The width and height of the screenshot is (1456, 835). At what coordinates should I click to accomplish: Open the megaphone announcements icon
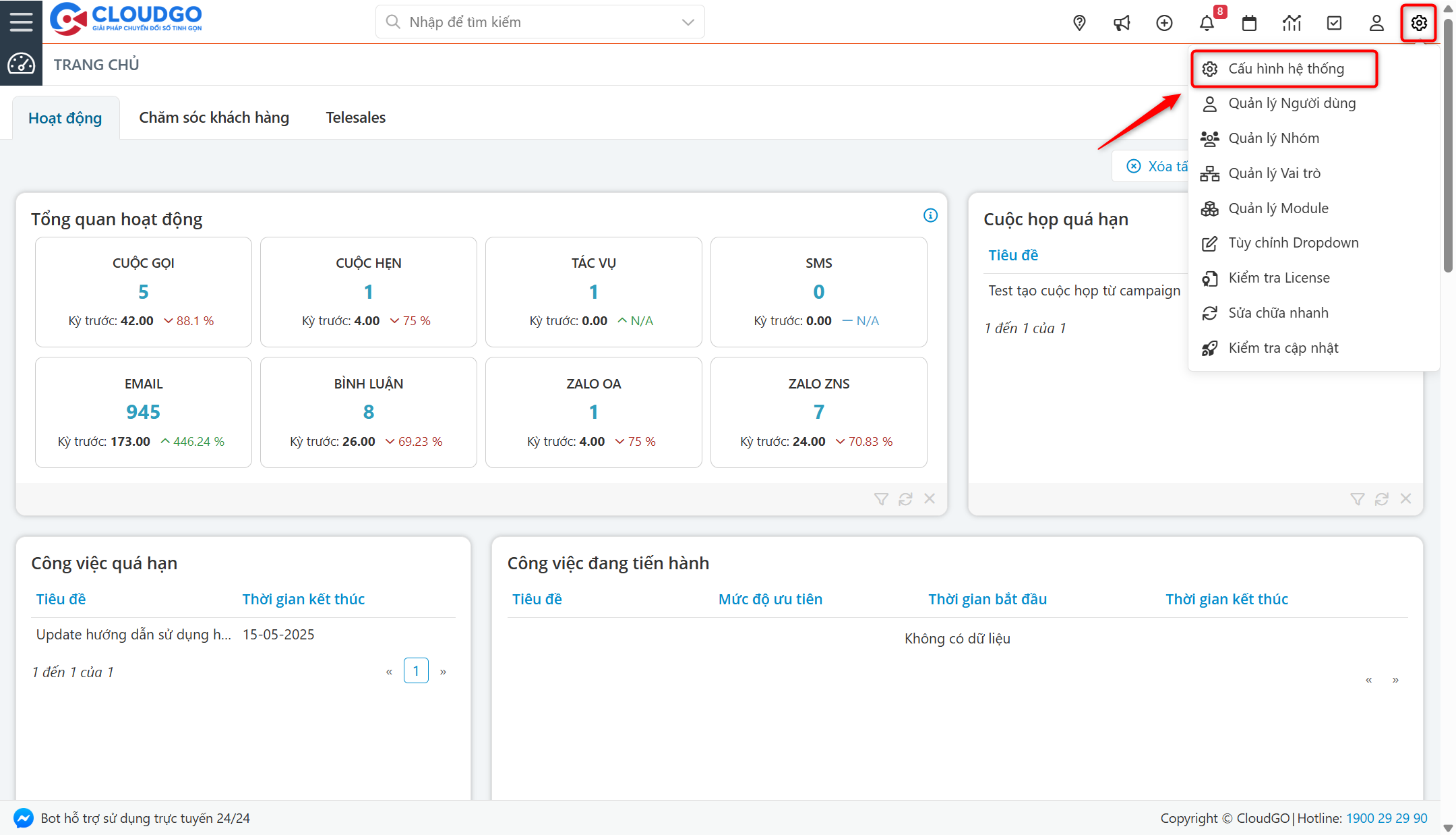coord(1122,23)
